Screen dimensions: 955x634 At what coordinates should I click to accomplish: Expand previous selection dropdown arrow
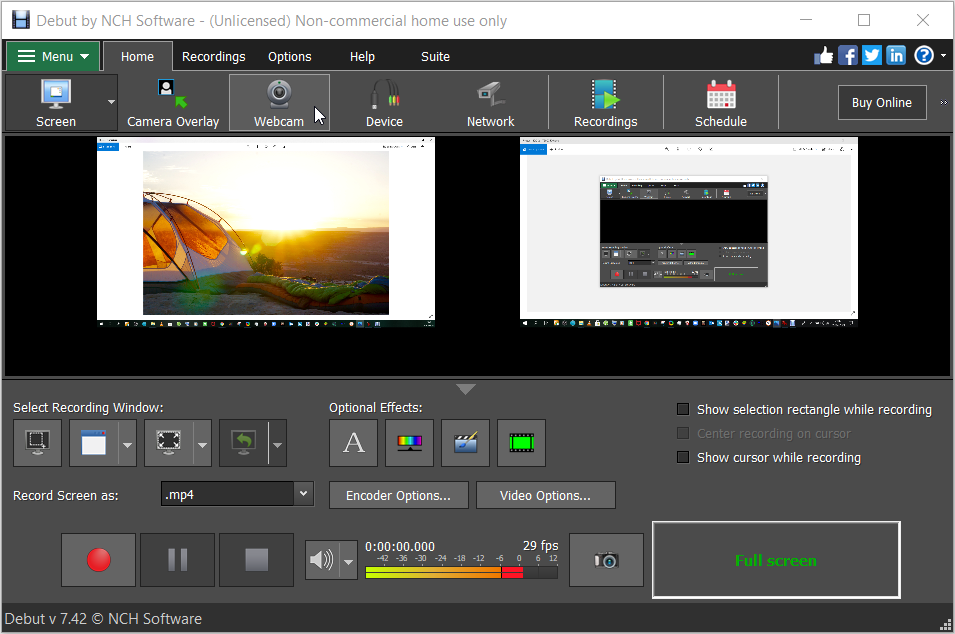tap(278, 445)
